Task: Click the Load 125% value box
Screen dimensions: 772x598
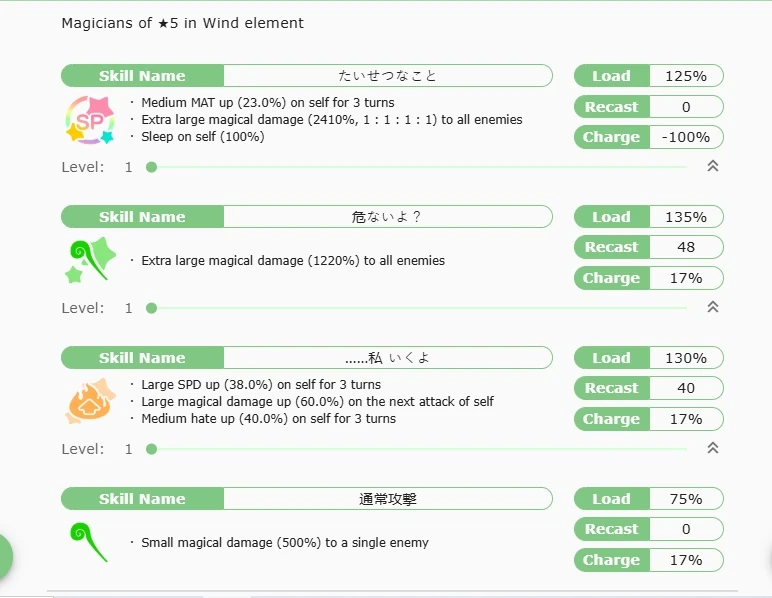Action: coord(686,76)
